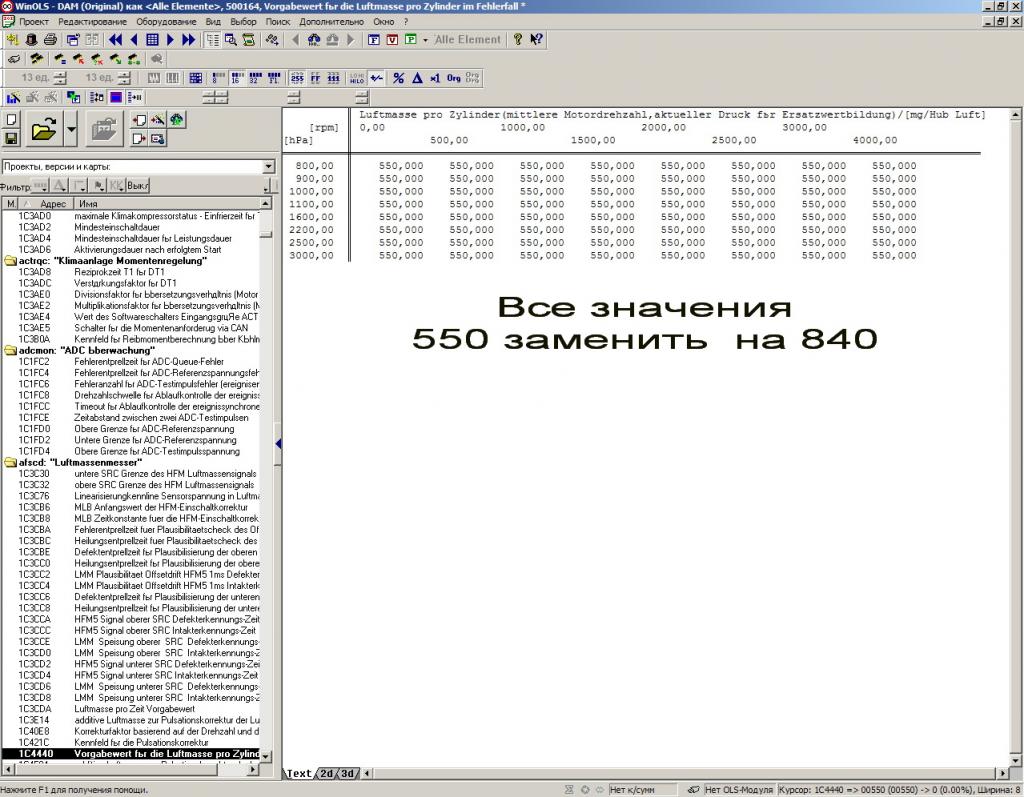Toggle hexadecimal FF number display
1024x797 pixels.
(x=315, y=78)
